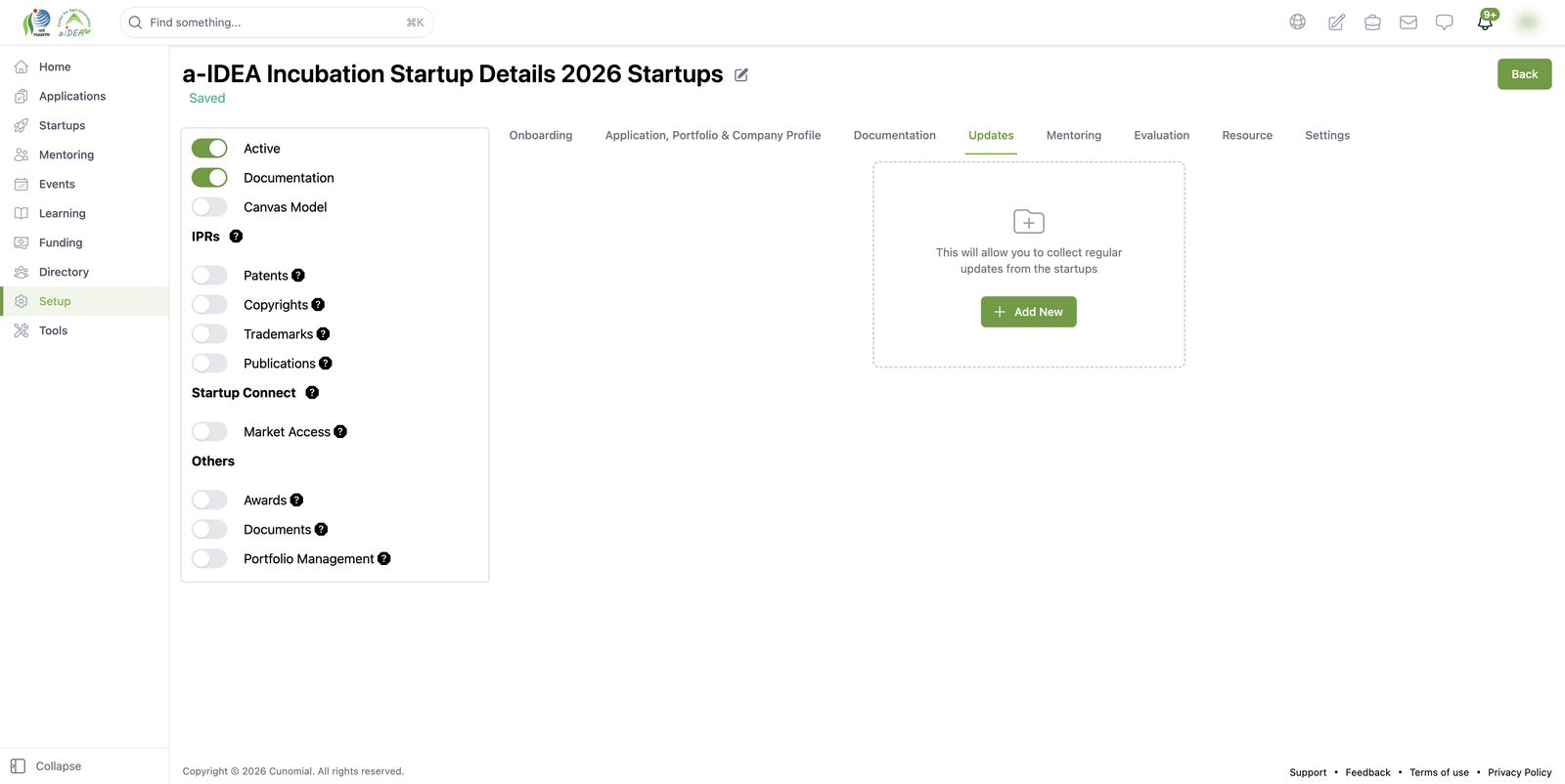The height and width of the screenshot is (784, 1565).
Task: Click the green Back button
Action: pos(1524,74)
